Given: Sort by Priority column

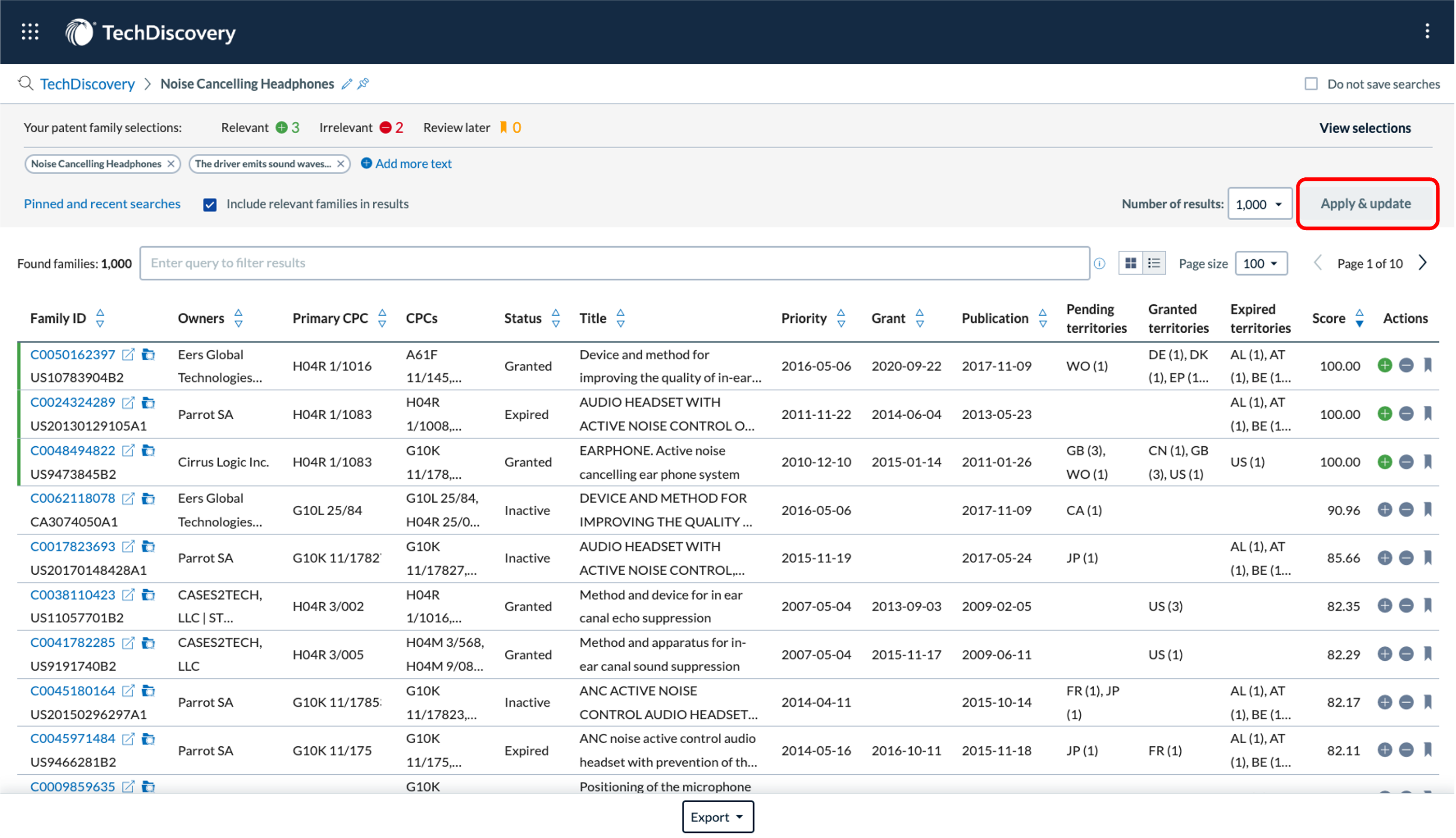Looking at the screenshot, I should [x=841, y=318].
